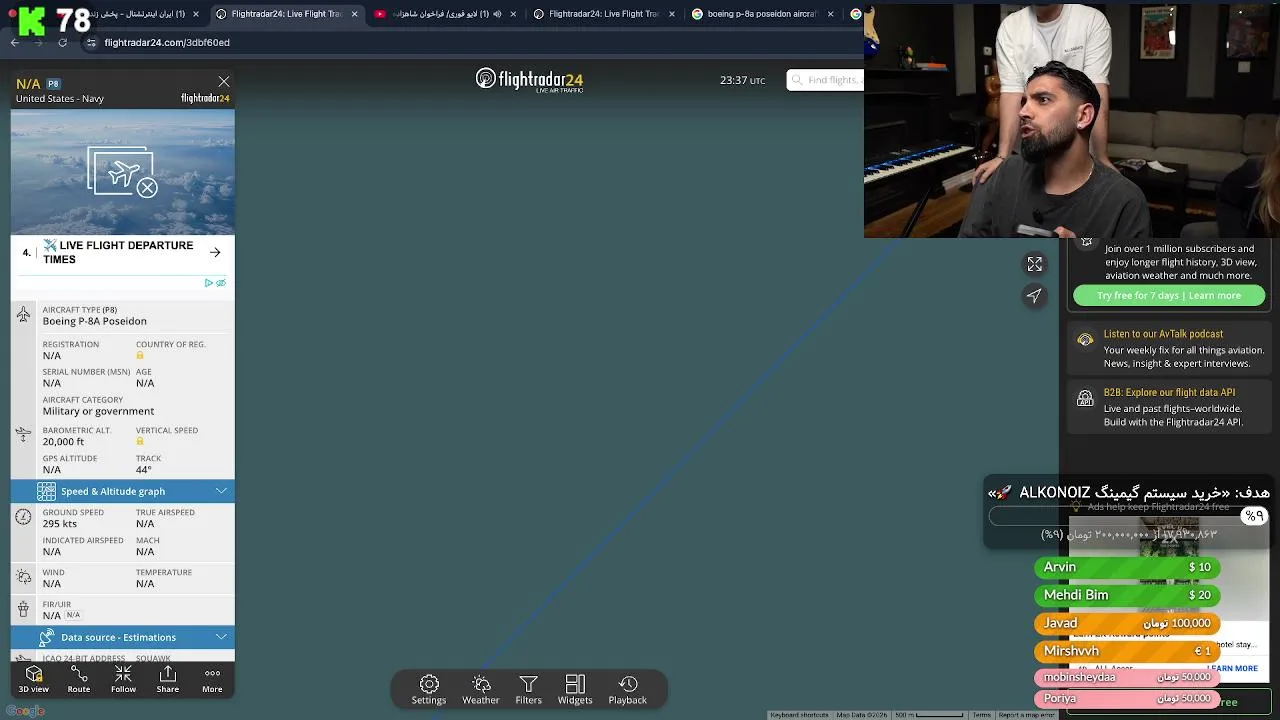The width and height of the screenshot is (1280, 720).
Task: Click United States - Navy operator text
Action: (59, 99)
